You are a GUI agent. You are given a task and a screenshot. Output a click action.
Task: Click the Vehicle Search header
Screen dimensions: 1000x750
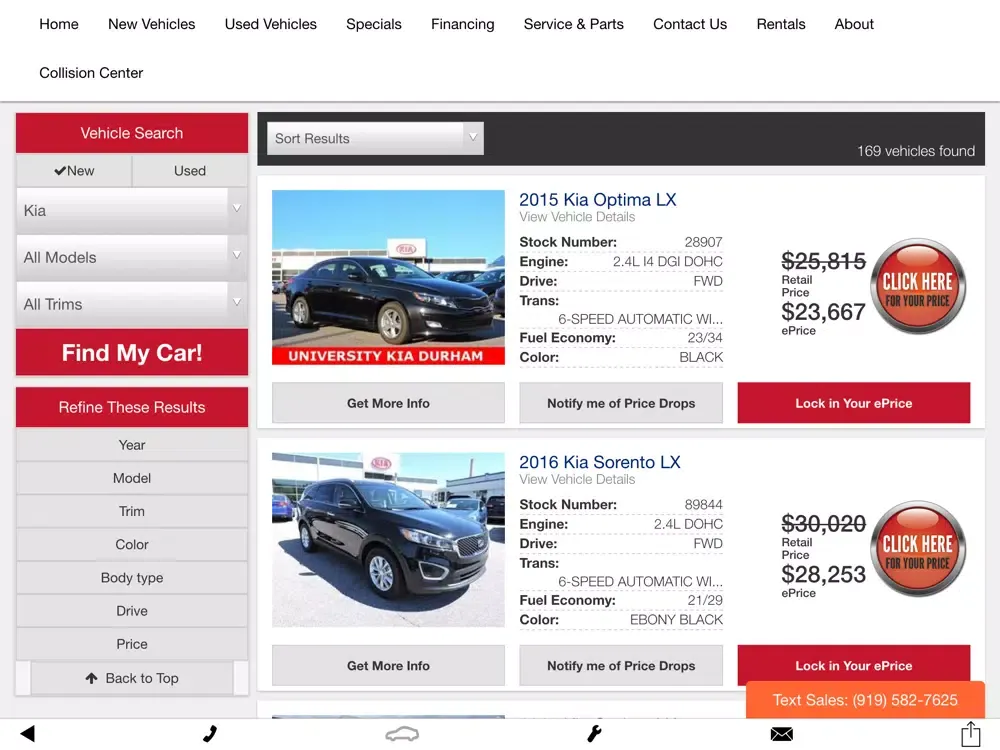[132, 133]
